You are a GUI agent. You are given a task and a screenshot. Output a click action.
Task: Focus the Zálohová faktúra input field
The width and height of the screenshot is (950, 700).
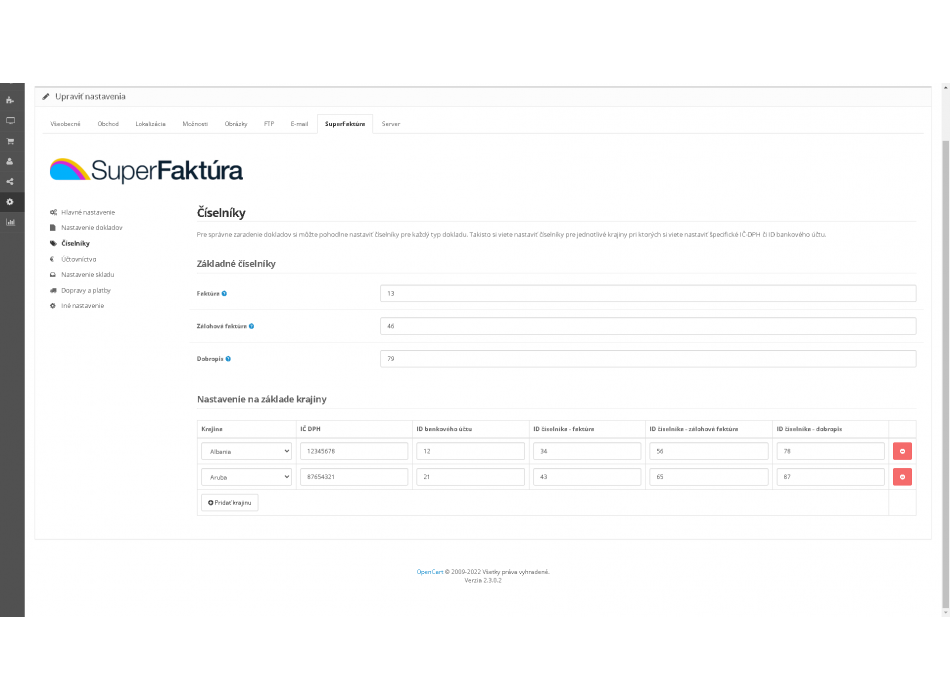(648, 326)
